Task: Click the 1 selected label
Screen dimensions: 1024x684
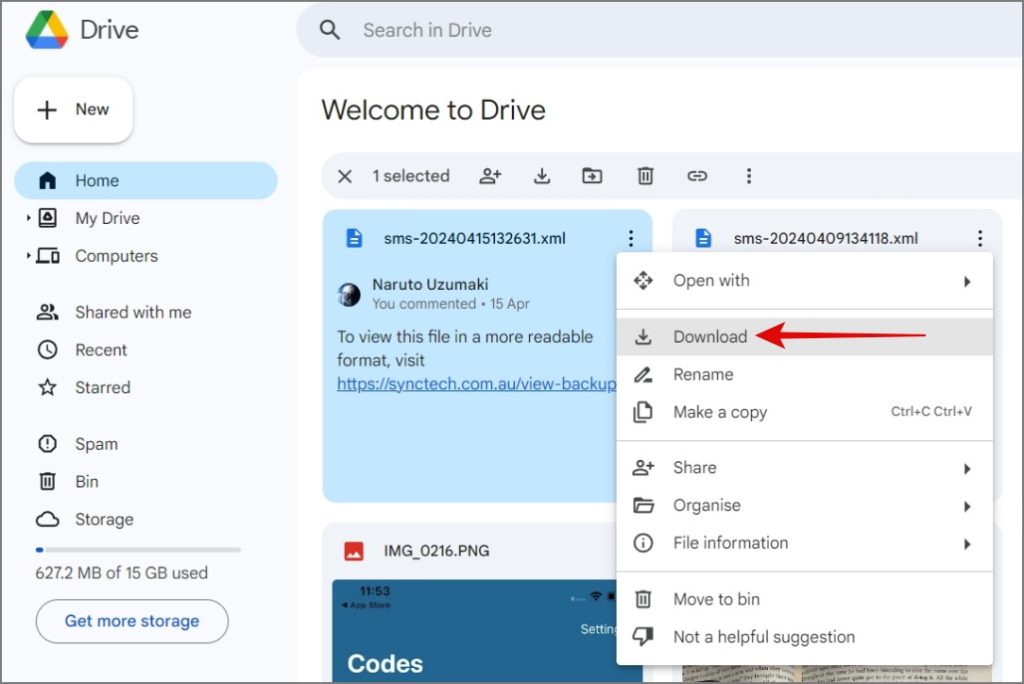Action: [x=411, y=176]
